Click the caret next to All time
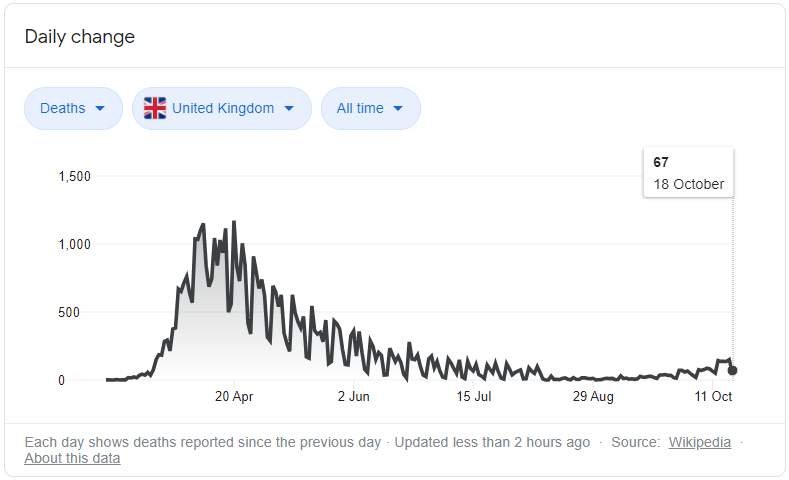Image resolution: width=789 pixels, height=480 pixels. point(398,109)
